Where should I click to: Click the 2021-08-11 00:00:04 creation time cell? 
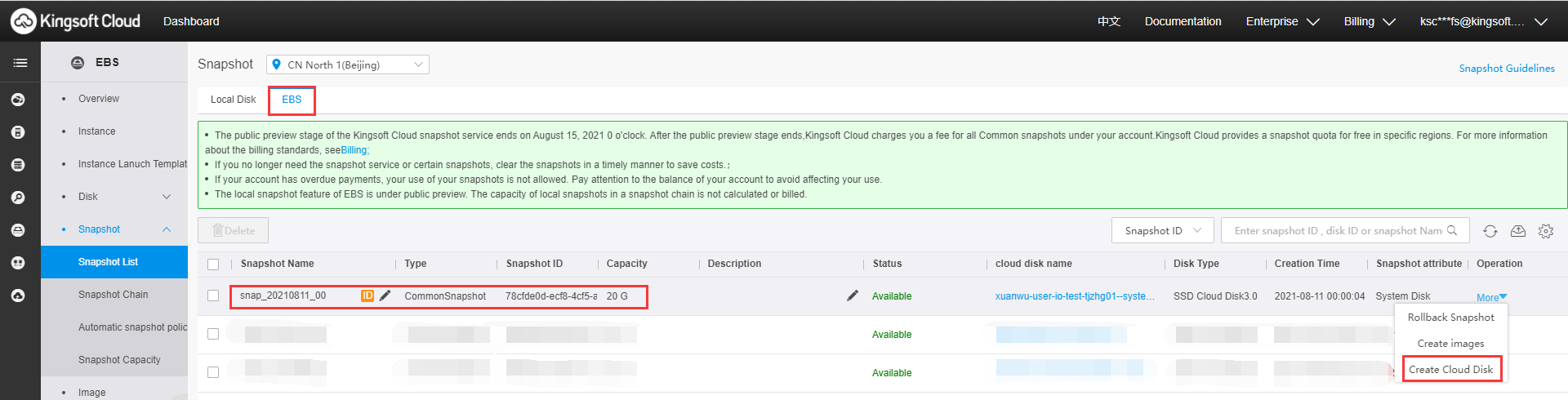coord(1319,296)
